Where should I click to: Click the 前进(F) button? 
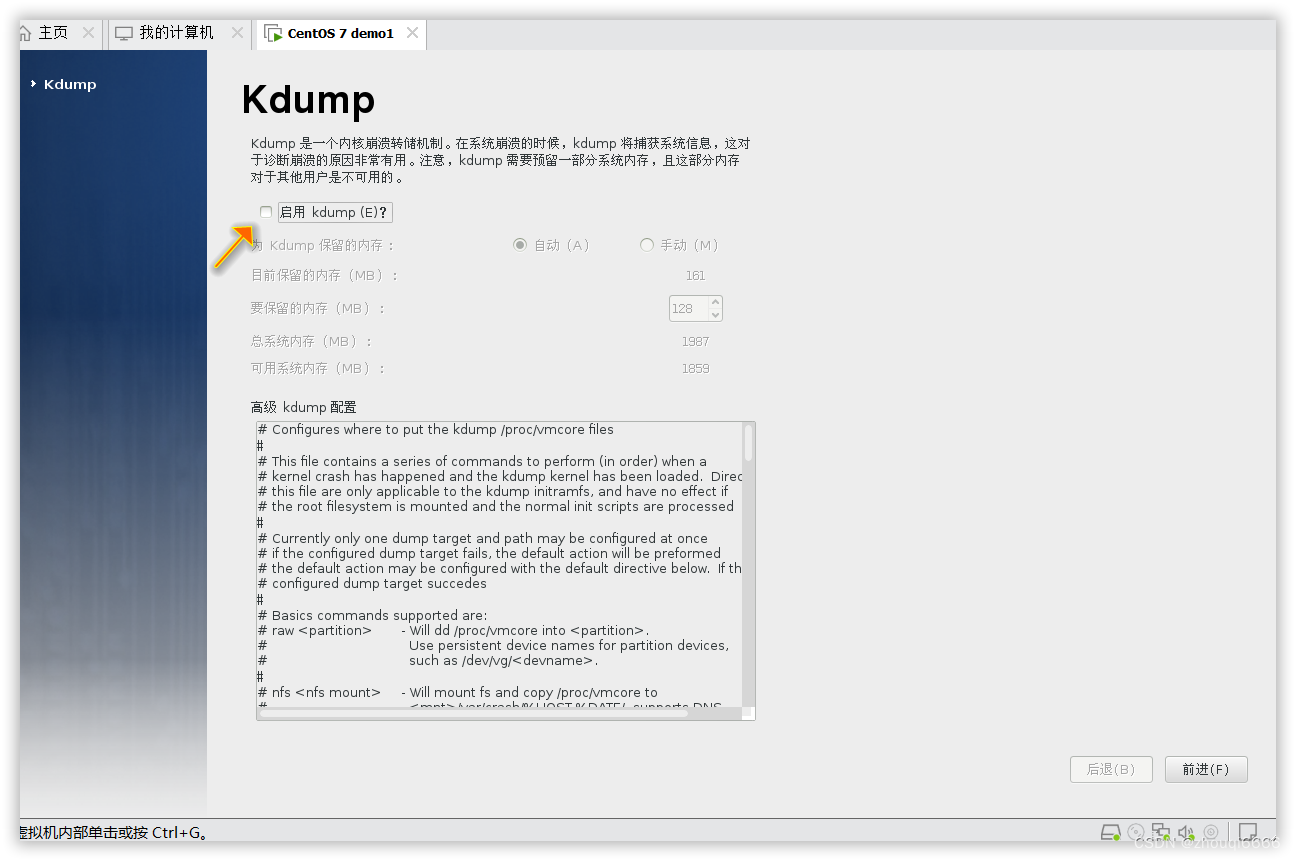(x=1206, y=769)
